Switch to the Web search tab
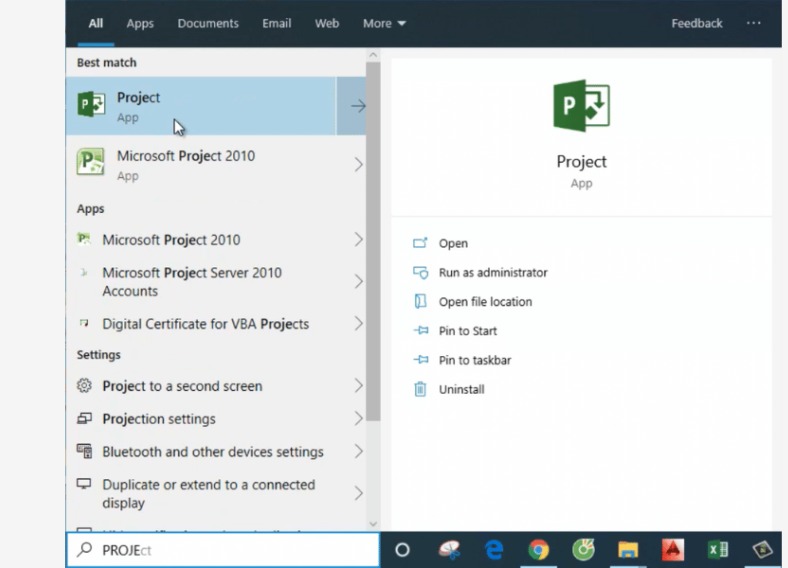This screenshot has width=788, height=568. (327, 23)
